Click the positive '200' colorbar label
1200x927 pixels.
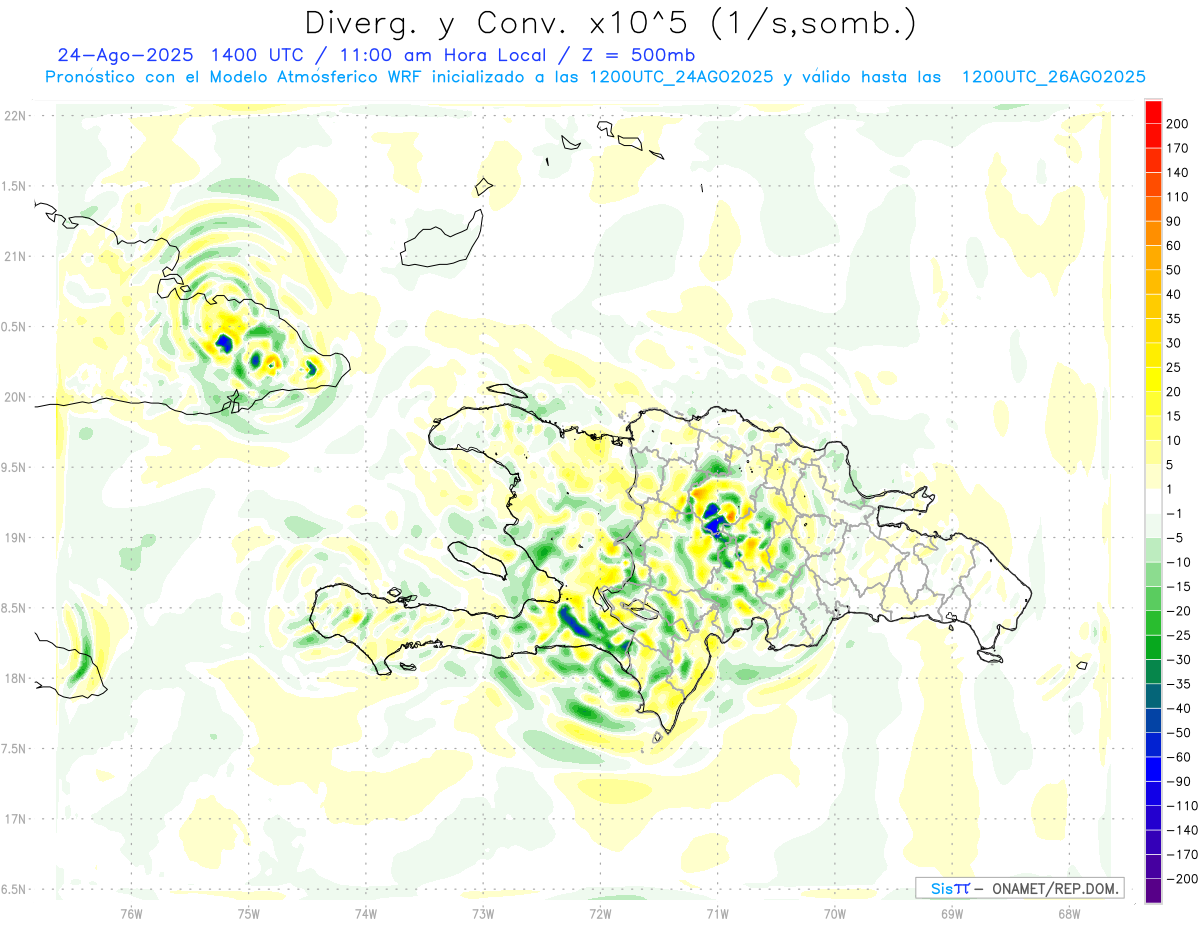coord(1177,124)
